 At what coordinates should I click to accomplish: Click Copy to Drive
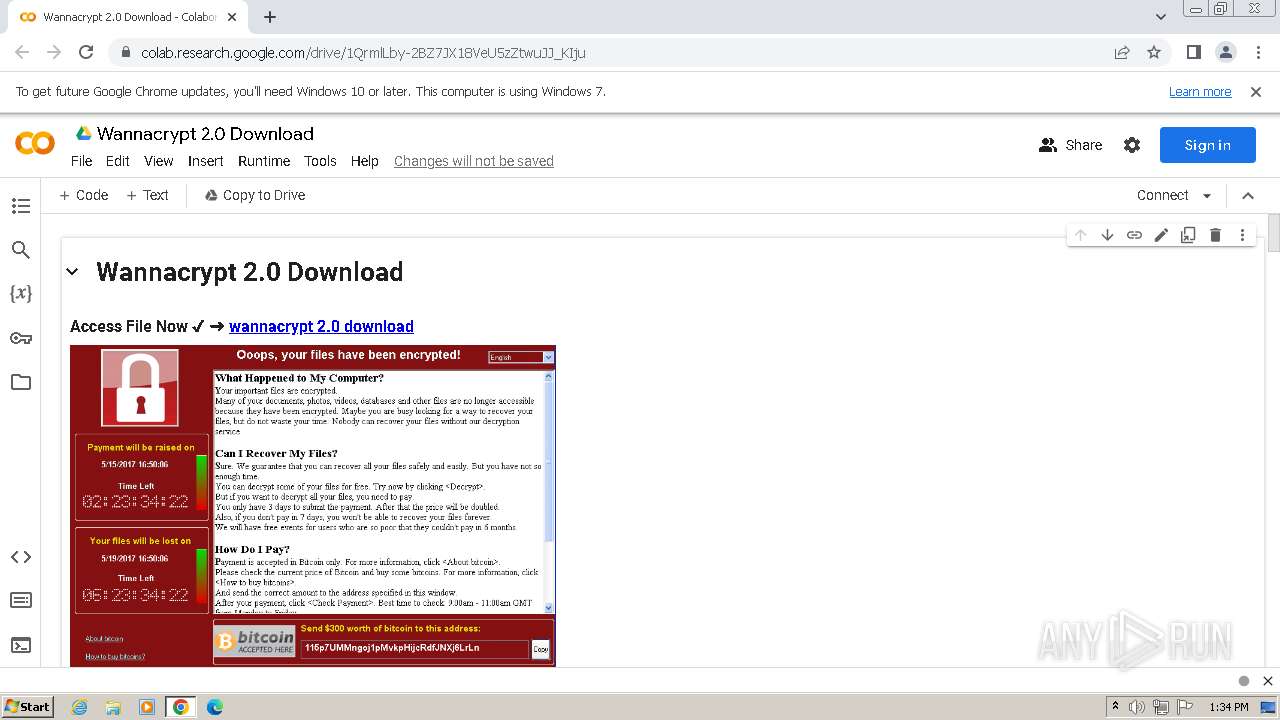click(255, 195)
